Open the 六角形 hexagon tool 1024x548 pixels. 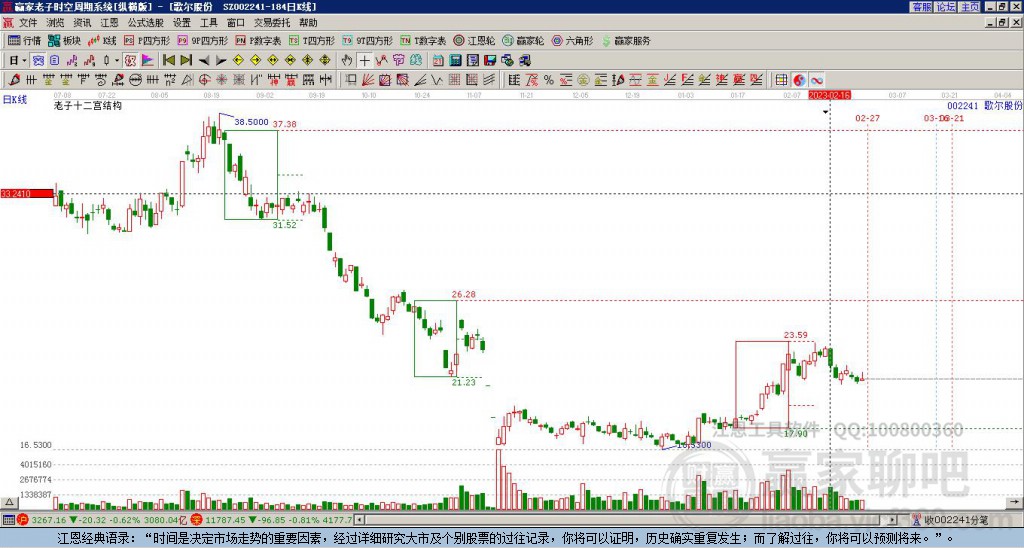(x=572, y=40)
